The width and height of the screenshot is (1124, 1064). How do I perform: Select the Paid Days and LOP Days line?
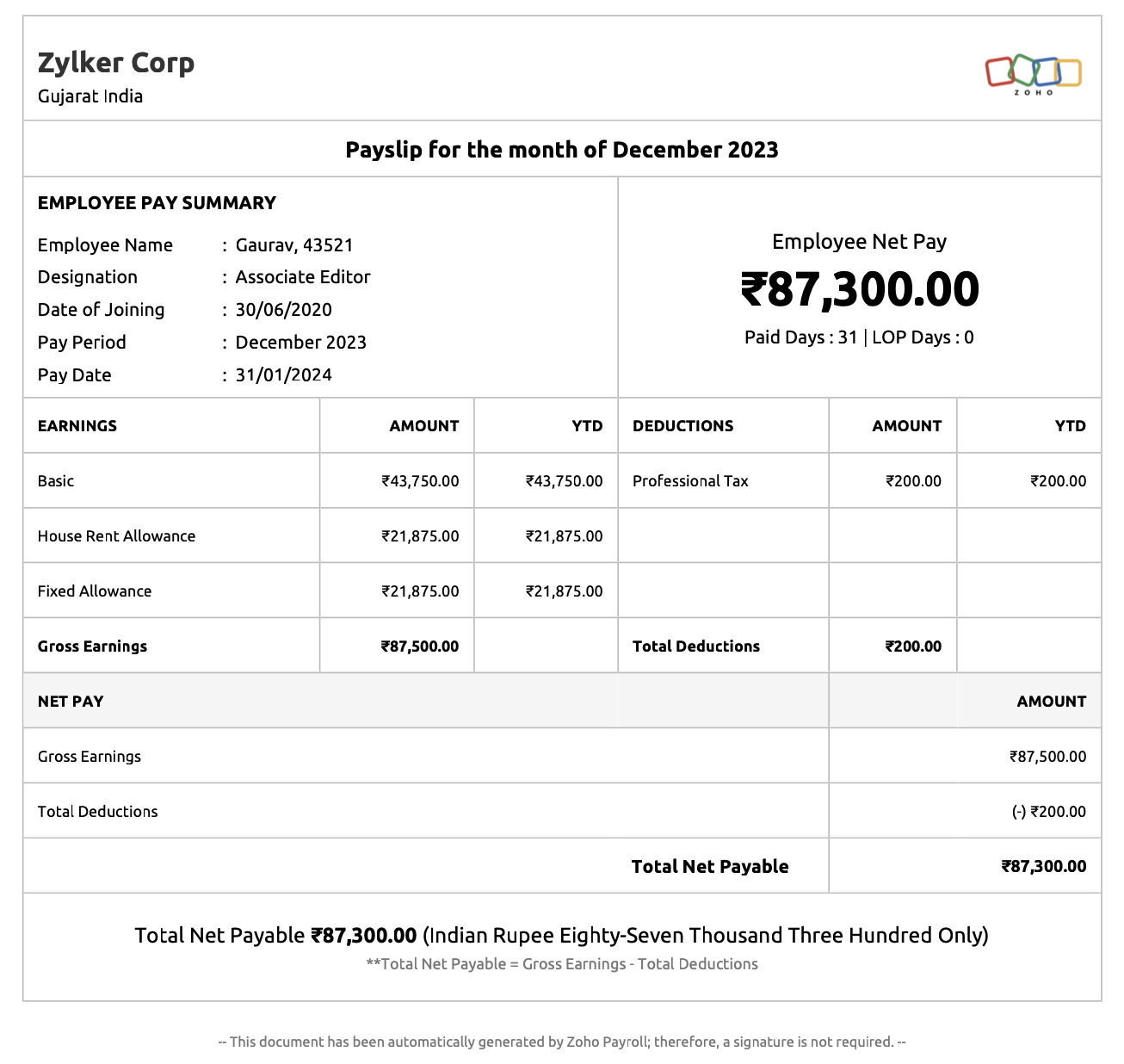[x=859, y=337]
